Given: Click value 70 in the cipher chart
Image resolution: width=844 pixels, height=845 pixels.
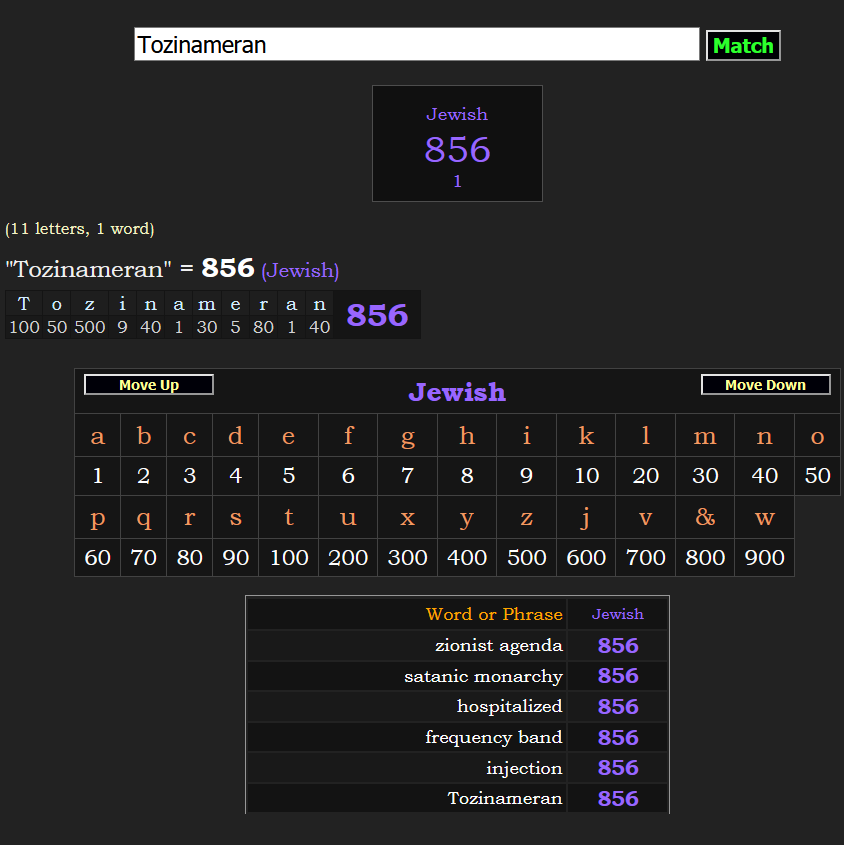Looking at the screenshot, I should pyautogui.click(x=143, y=557).
